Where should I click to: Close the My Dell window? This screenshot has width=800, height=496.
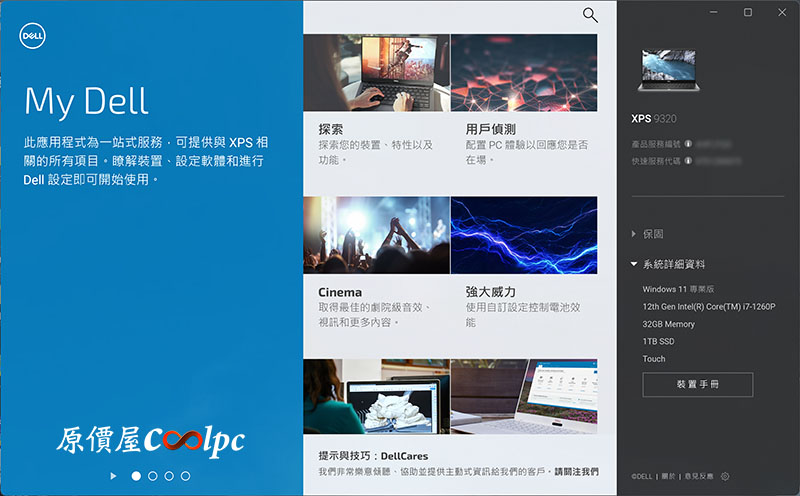782,12
